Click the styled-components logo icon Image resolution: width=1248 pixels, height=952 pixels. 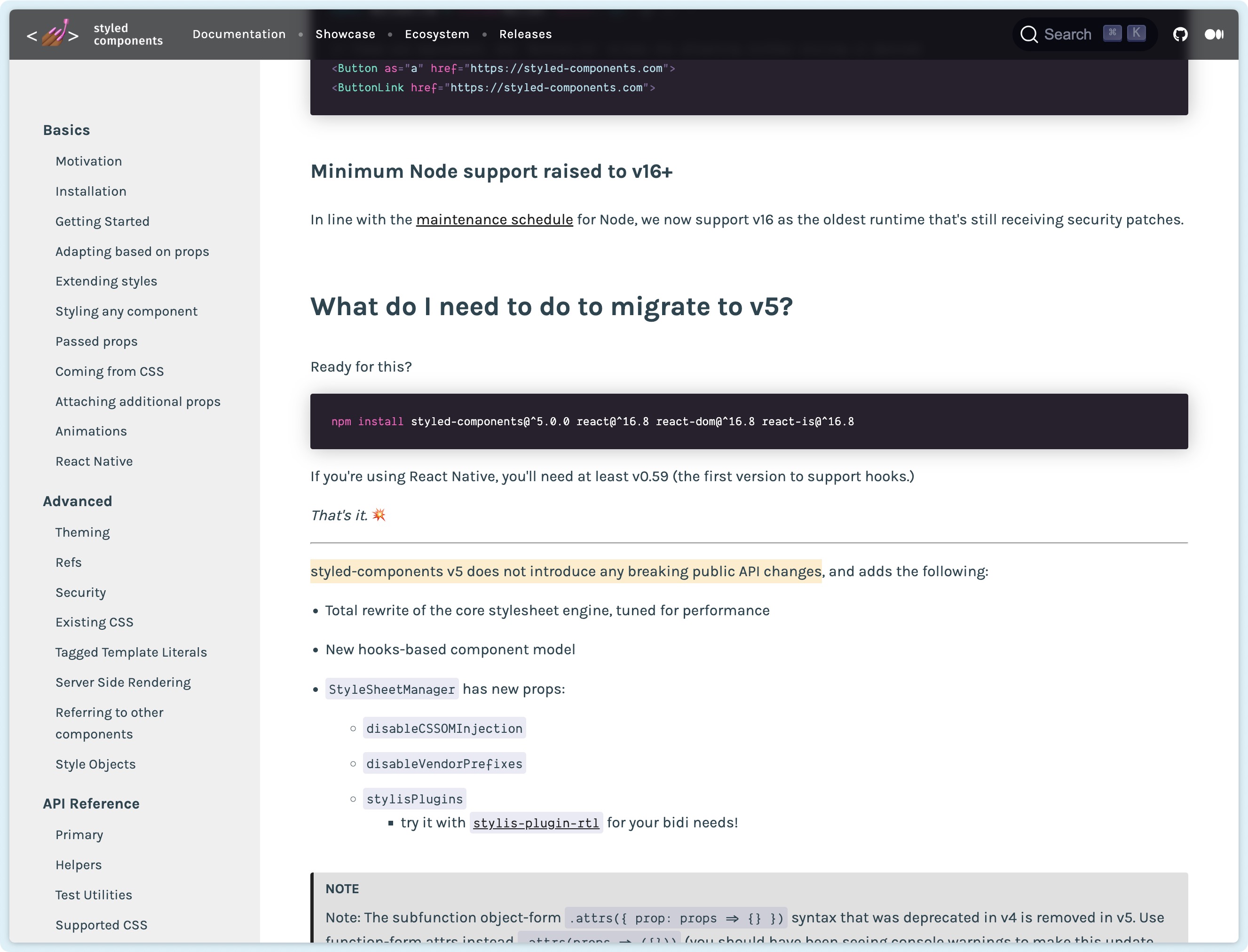[x=53, y=34]
